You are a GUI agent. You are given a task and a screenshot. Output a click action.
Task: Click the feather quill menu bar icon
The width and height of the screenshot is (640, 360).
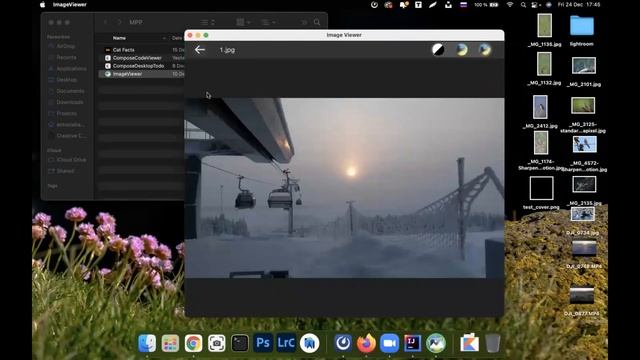click(x=433, y=5)
